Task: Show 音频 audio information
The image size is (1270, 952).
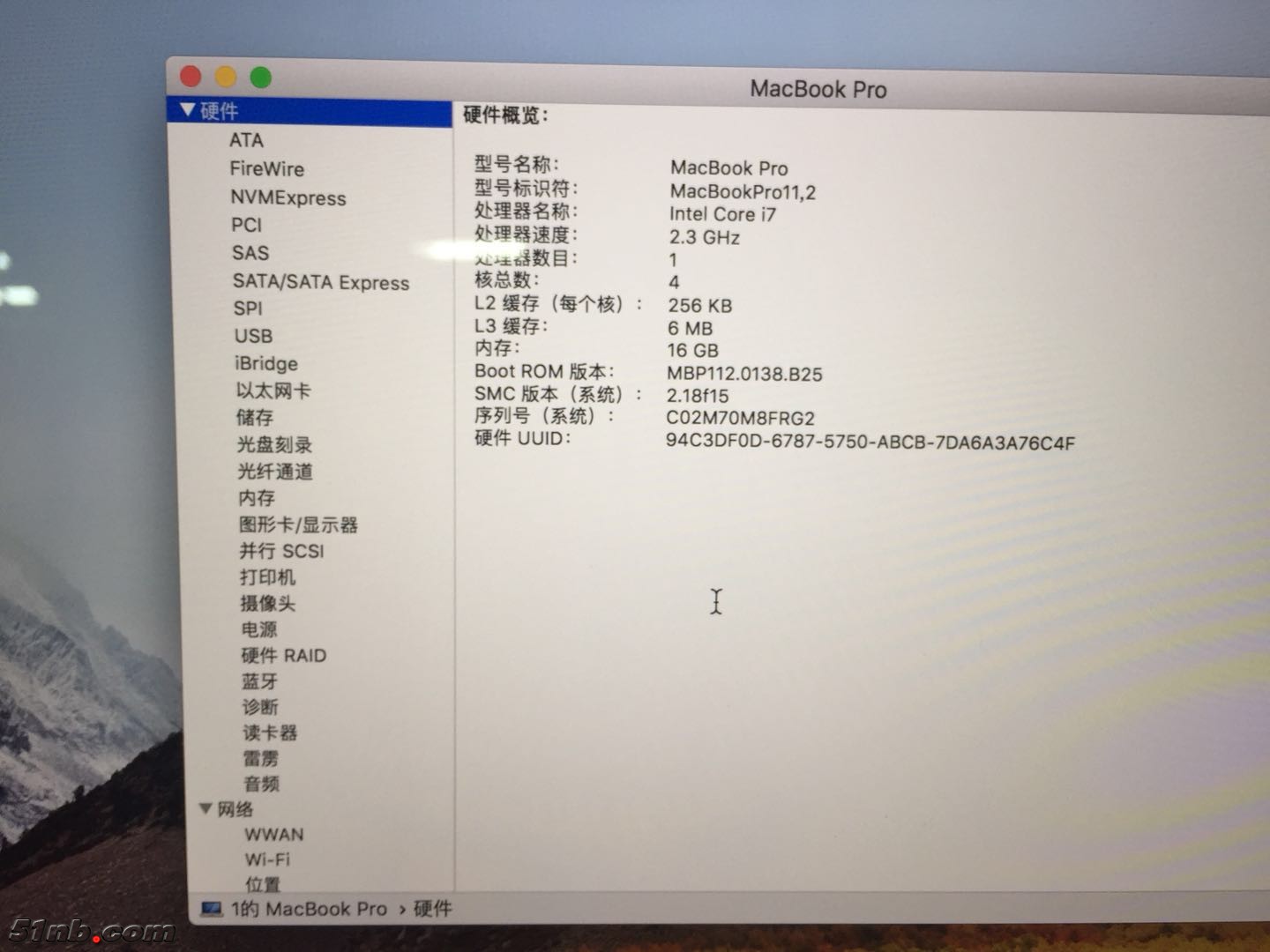Action: point(262,784)
